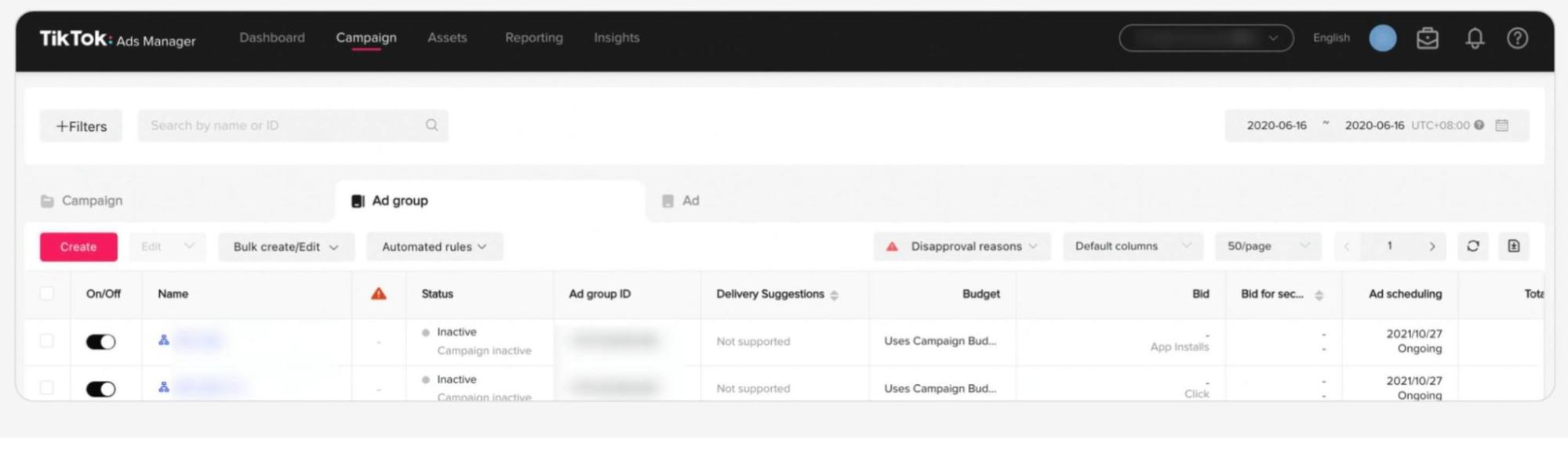Expand the Default columns dropdown

pyautogui.click(x=1132, y=246)
